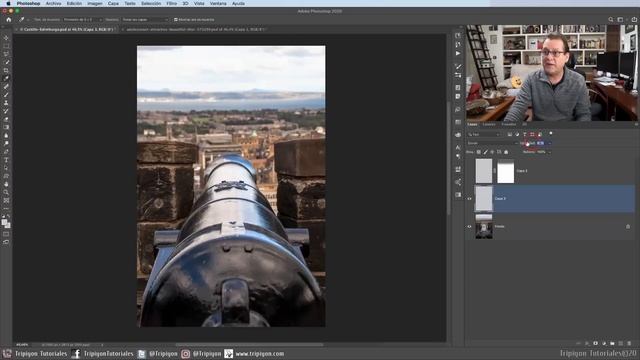Toggle Quick Mask mode icon
This screenshot has height=360, width=640.
pos(6,234)
